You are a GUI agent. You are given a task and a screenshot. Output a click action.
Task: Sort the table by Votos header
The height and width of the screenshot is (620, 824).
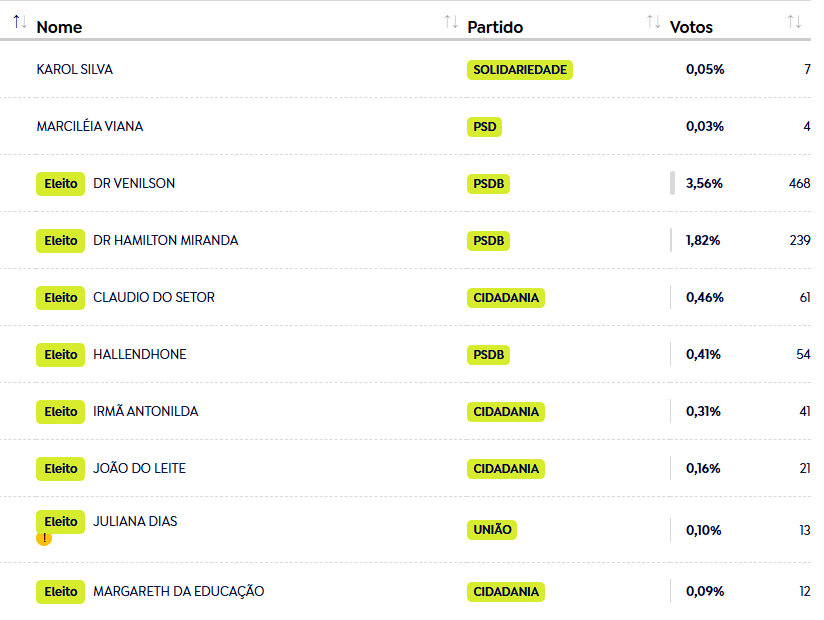(691, 27)
